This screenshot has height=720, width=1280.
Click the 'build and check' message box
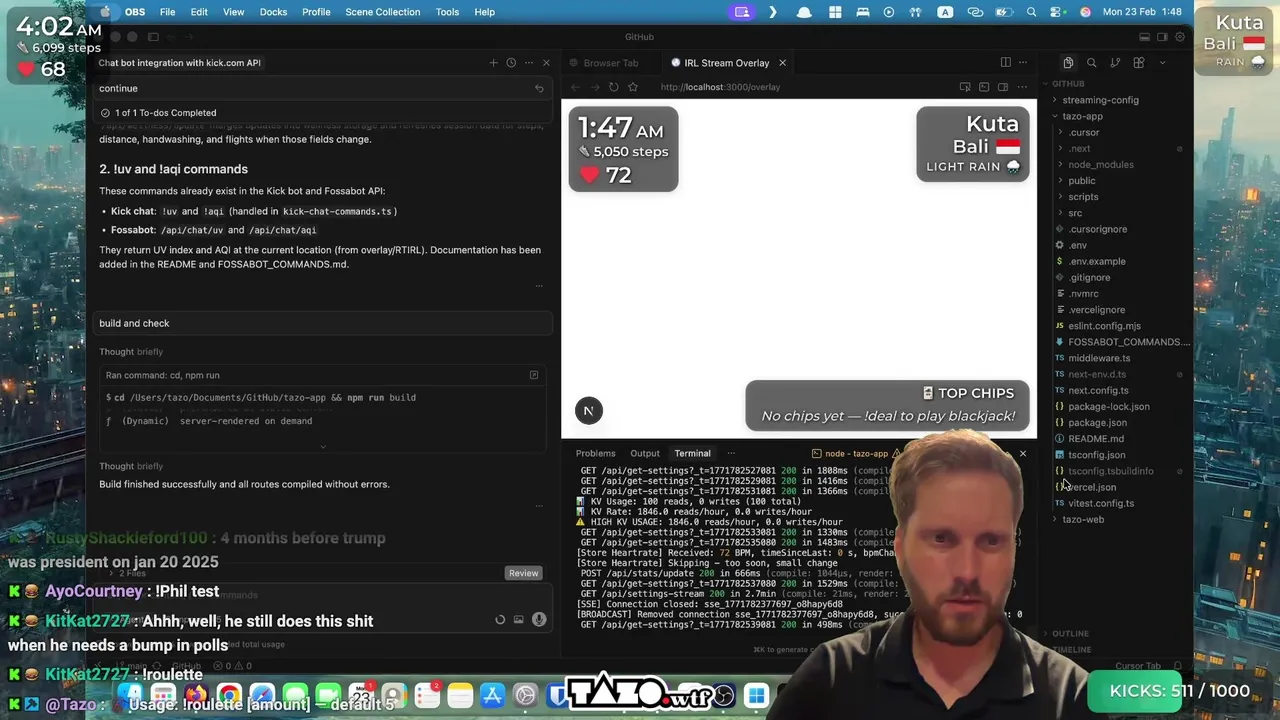(x=325, y=323)
